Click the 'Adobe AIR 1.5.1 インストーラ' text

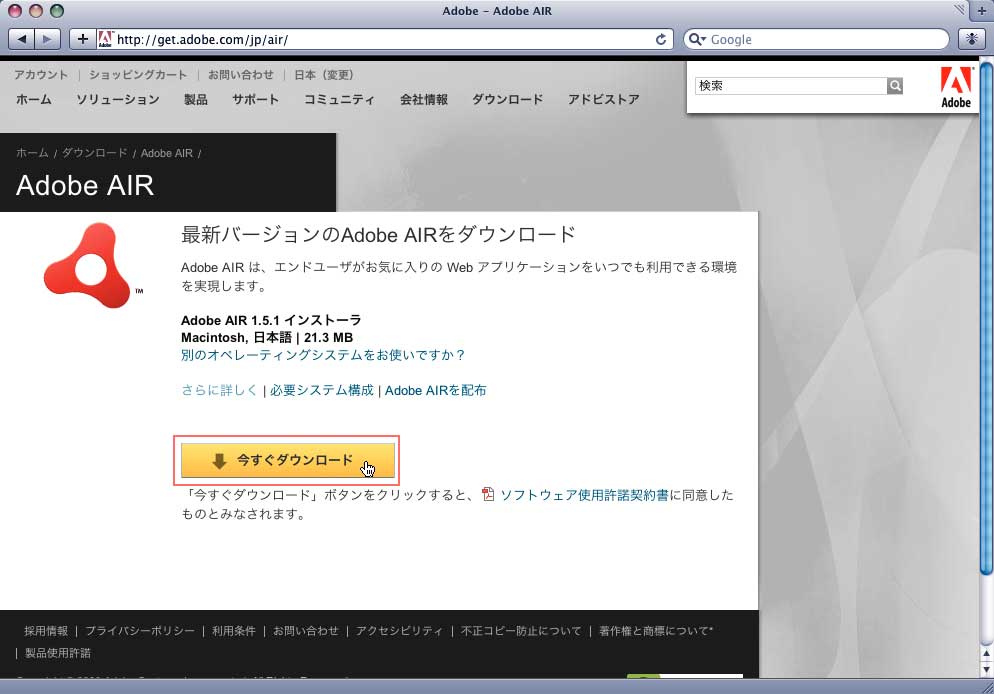point(271,320)
